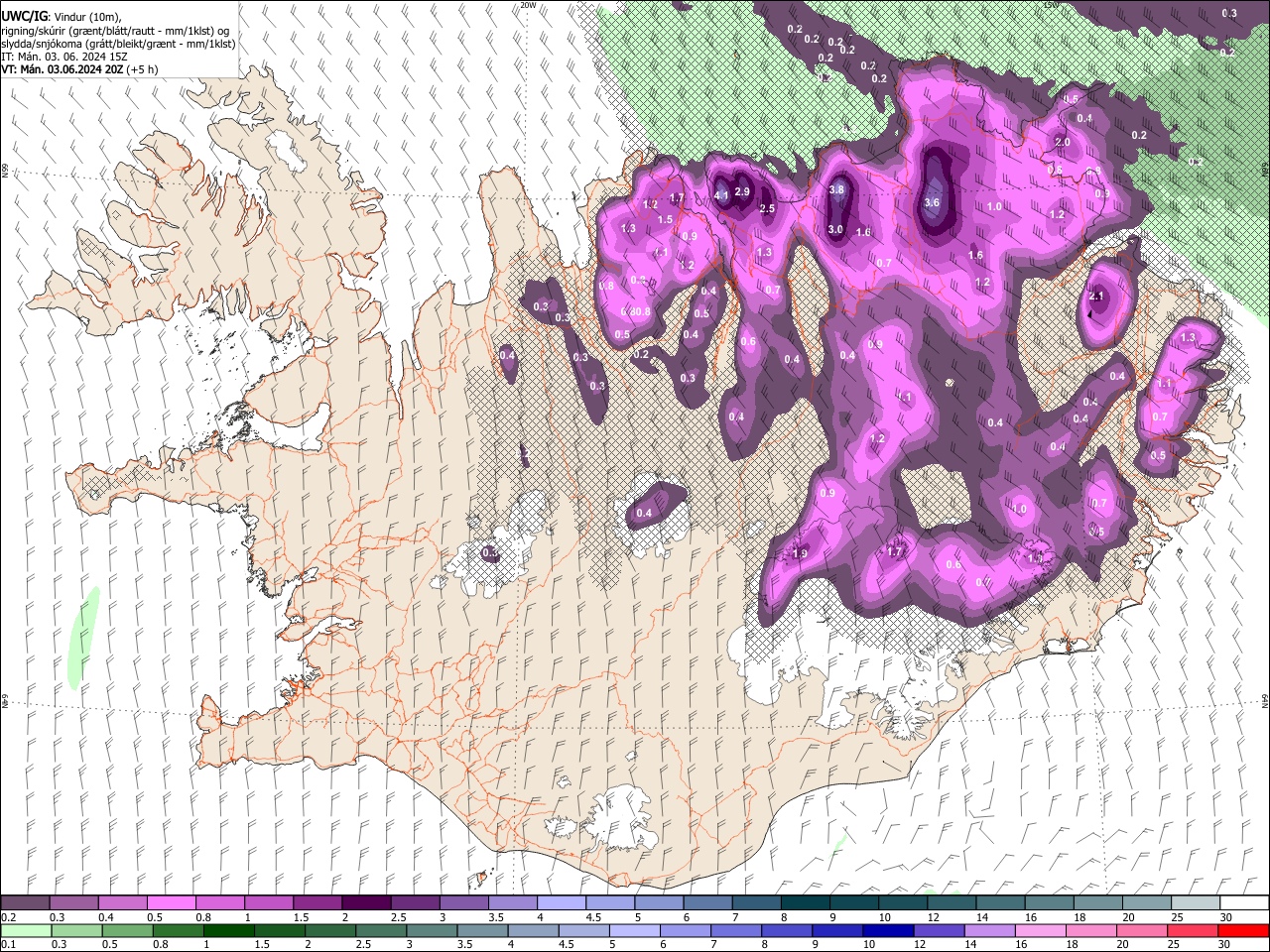The image size is (1270, 952).
Task: Click the palest green 0.1 rain legend swatch
Action: [25, 930]
